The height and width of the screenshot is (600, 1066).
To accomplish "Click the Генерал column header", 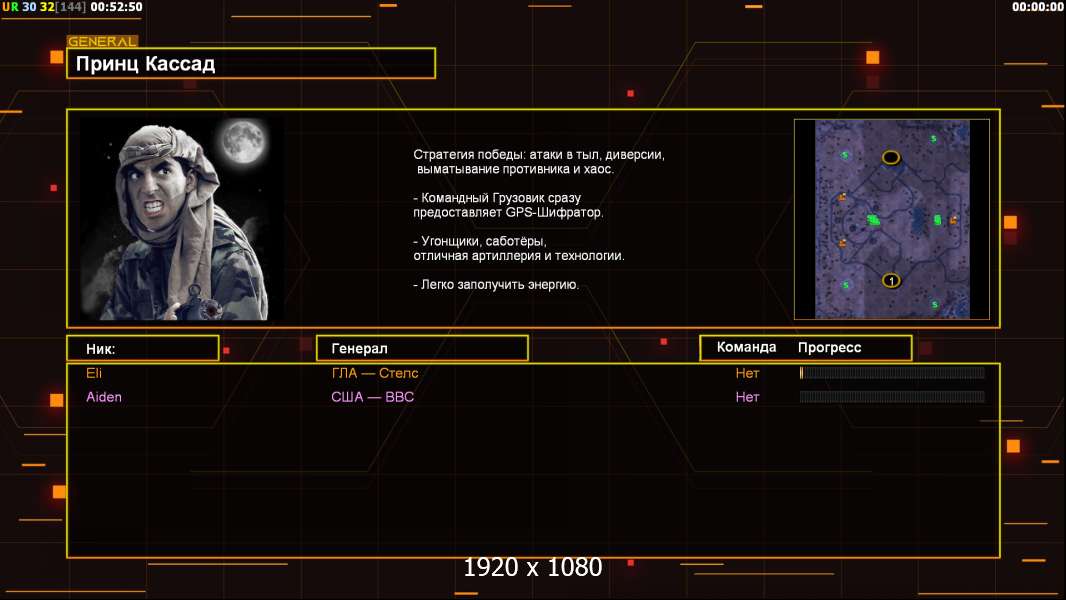I will click(422, 349).
